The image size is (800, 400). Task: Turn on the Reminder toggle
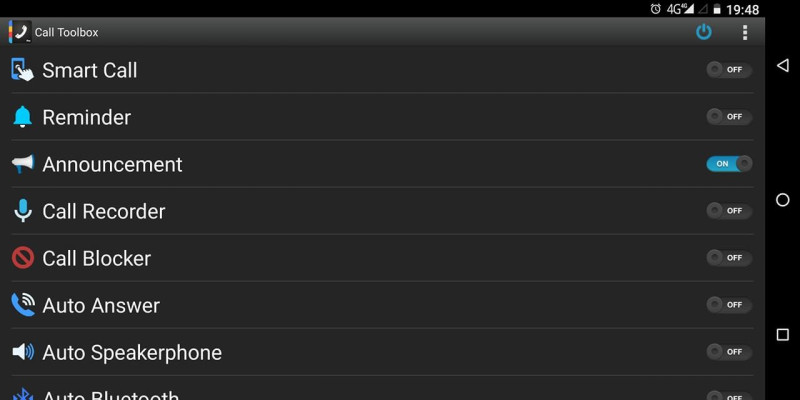coord(729,117)
